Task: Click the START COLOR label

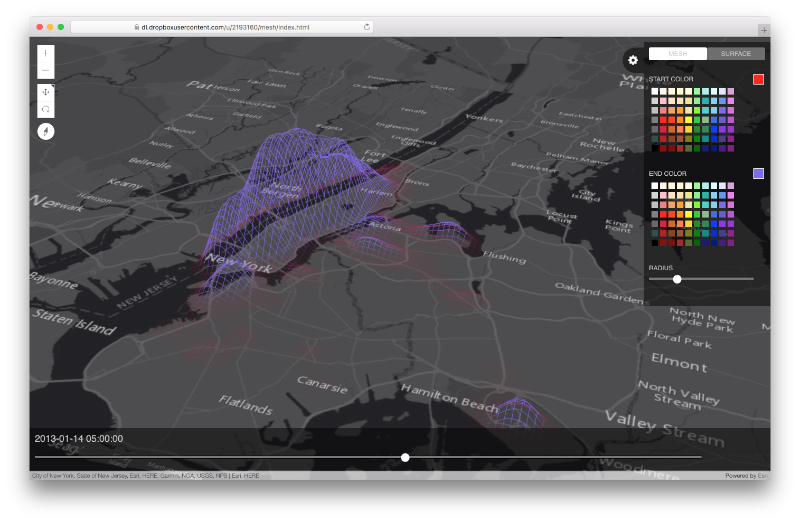Action: point(671,79)
